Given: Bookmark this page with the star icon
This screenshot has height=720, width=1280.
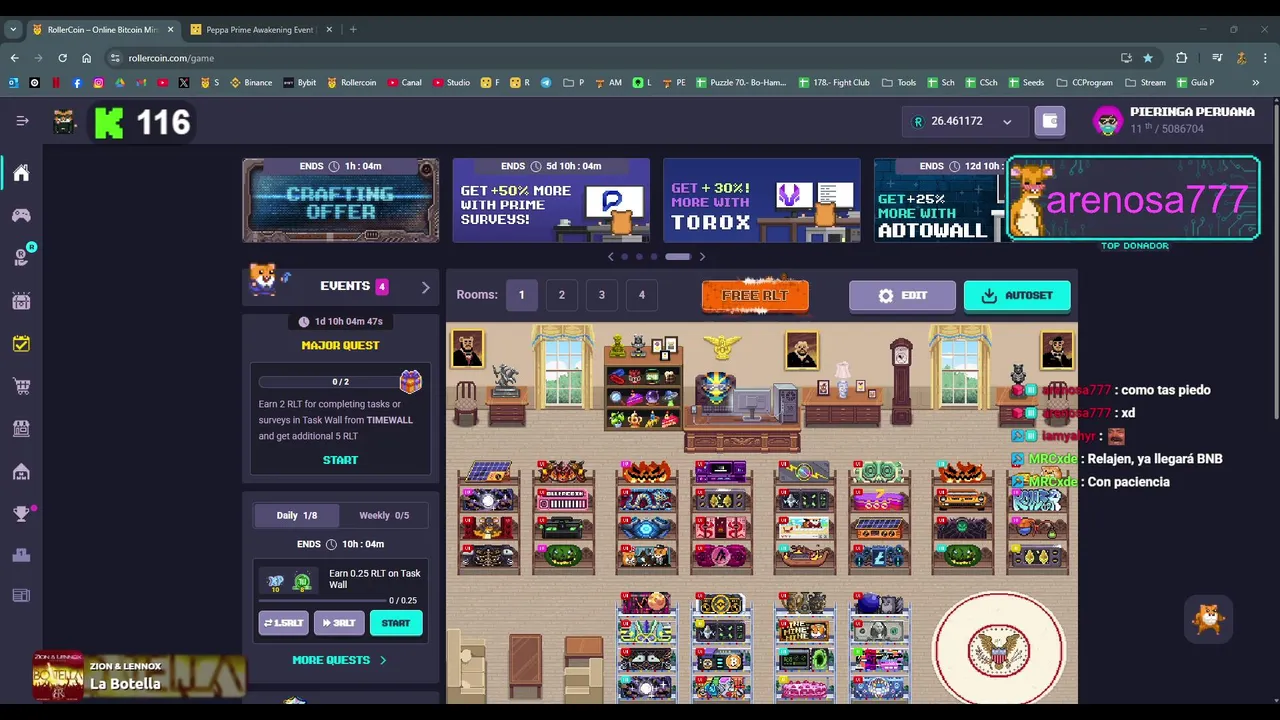Looking at the screenshot, I should 1148,58.
